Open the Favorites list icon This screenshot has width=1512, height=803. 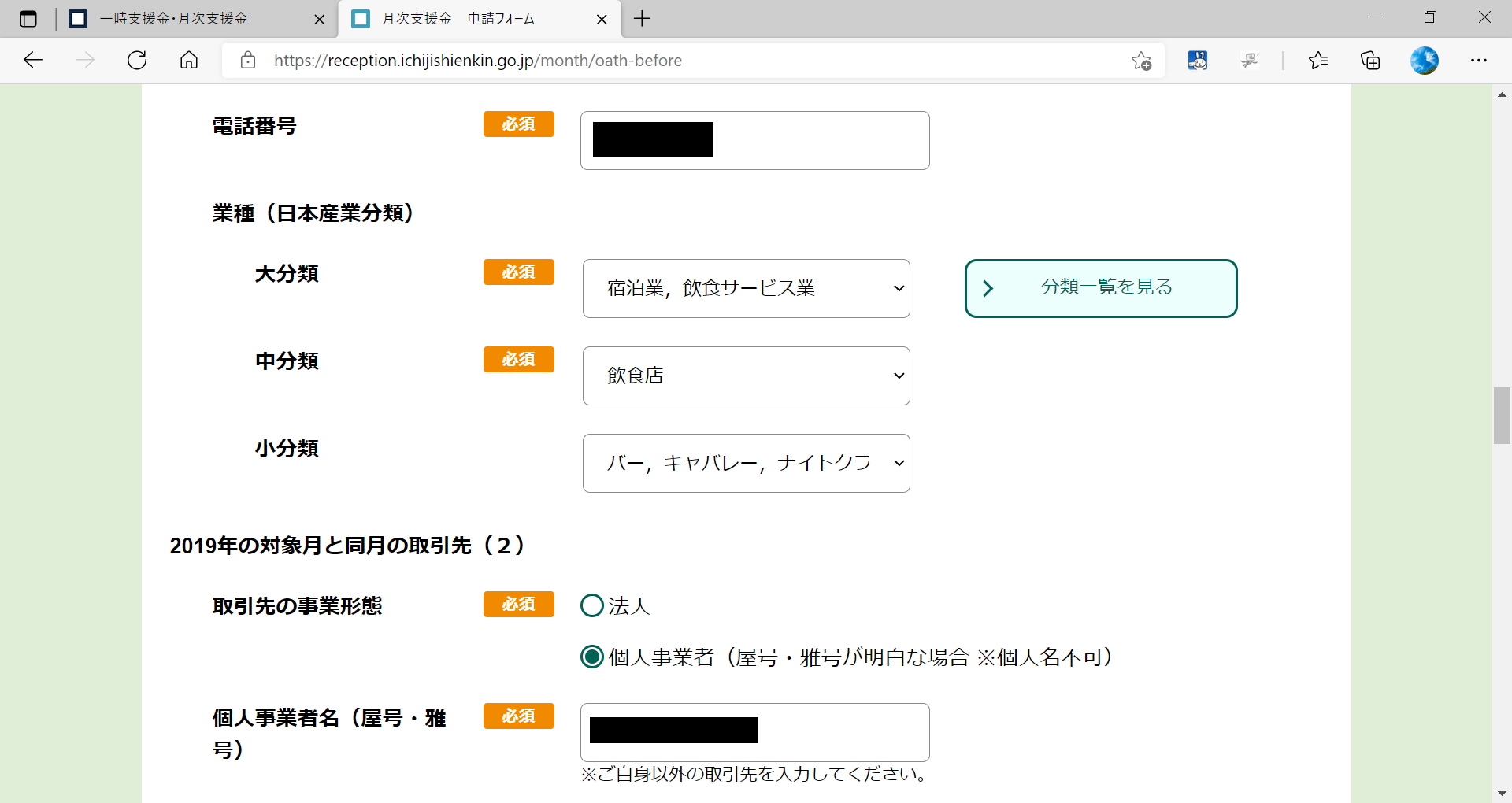[1318, 61]
